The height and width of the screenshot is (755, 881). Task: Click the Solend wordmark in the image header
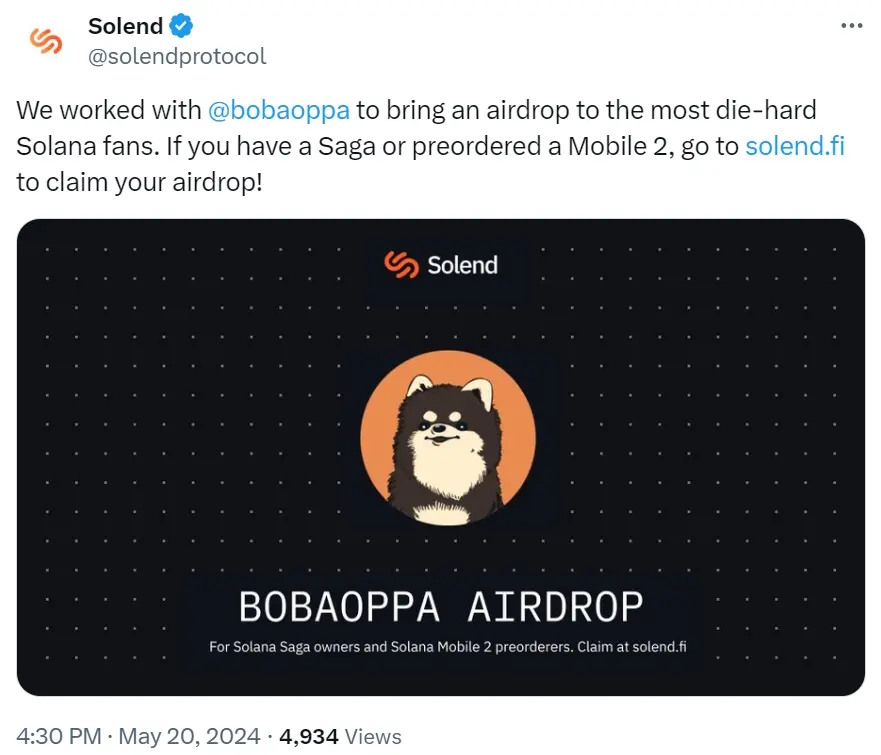pyautogui.click(x=465, y=266)
